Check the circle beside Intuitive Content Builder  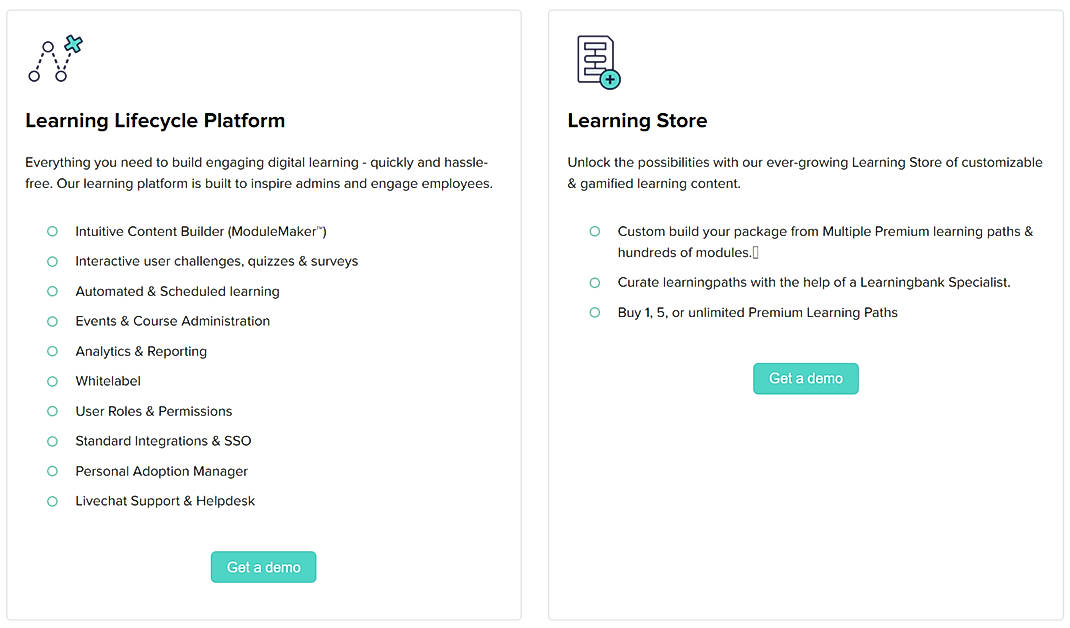tap(52, 231)
